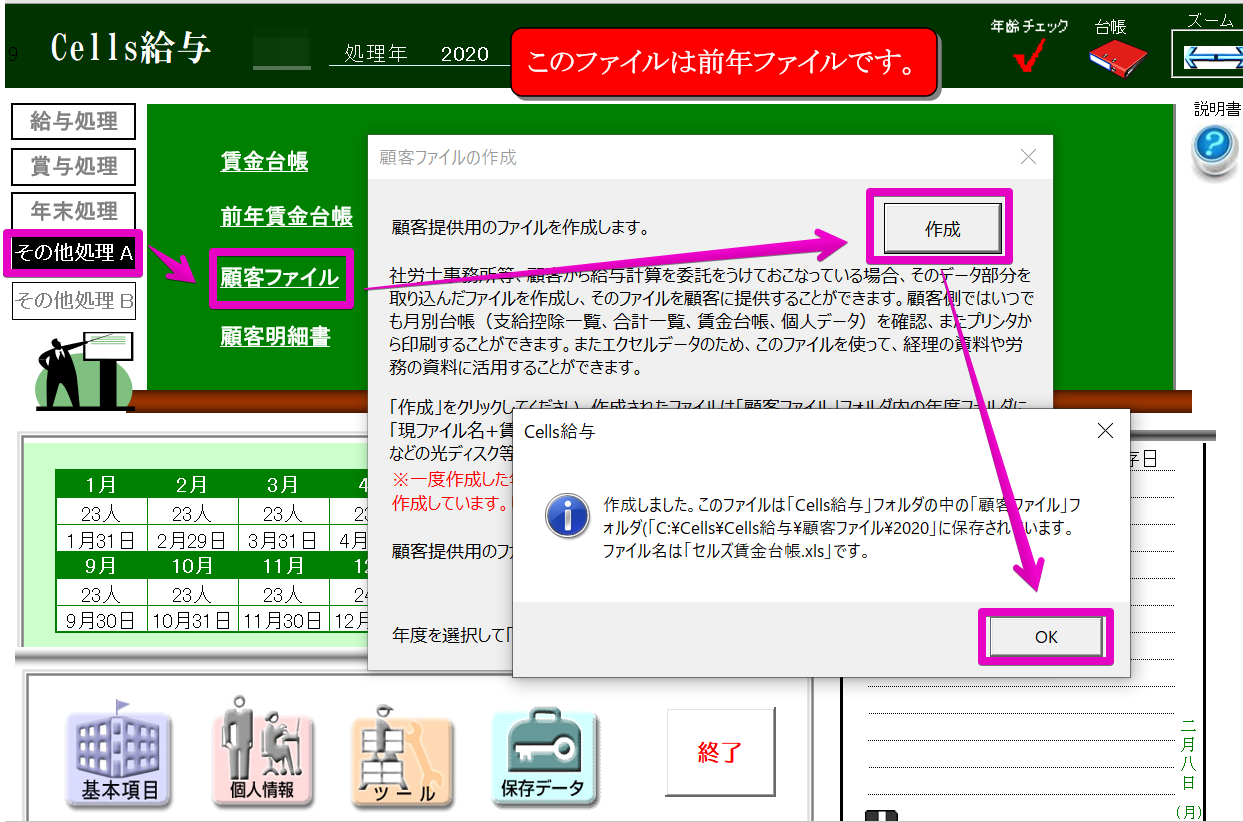Screen dimensions: 1243x822
Task: Click the 年齢チェック red checkmark icon
Action: (x=1029, y=56)
